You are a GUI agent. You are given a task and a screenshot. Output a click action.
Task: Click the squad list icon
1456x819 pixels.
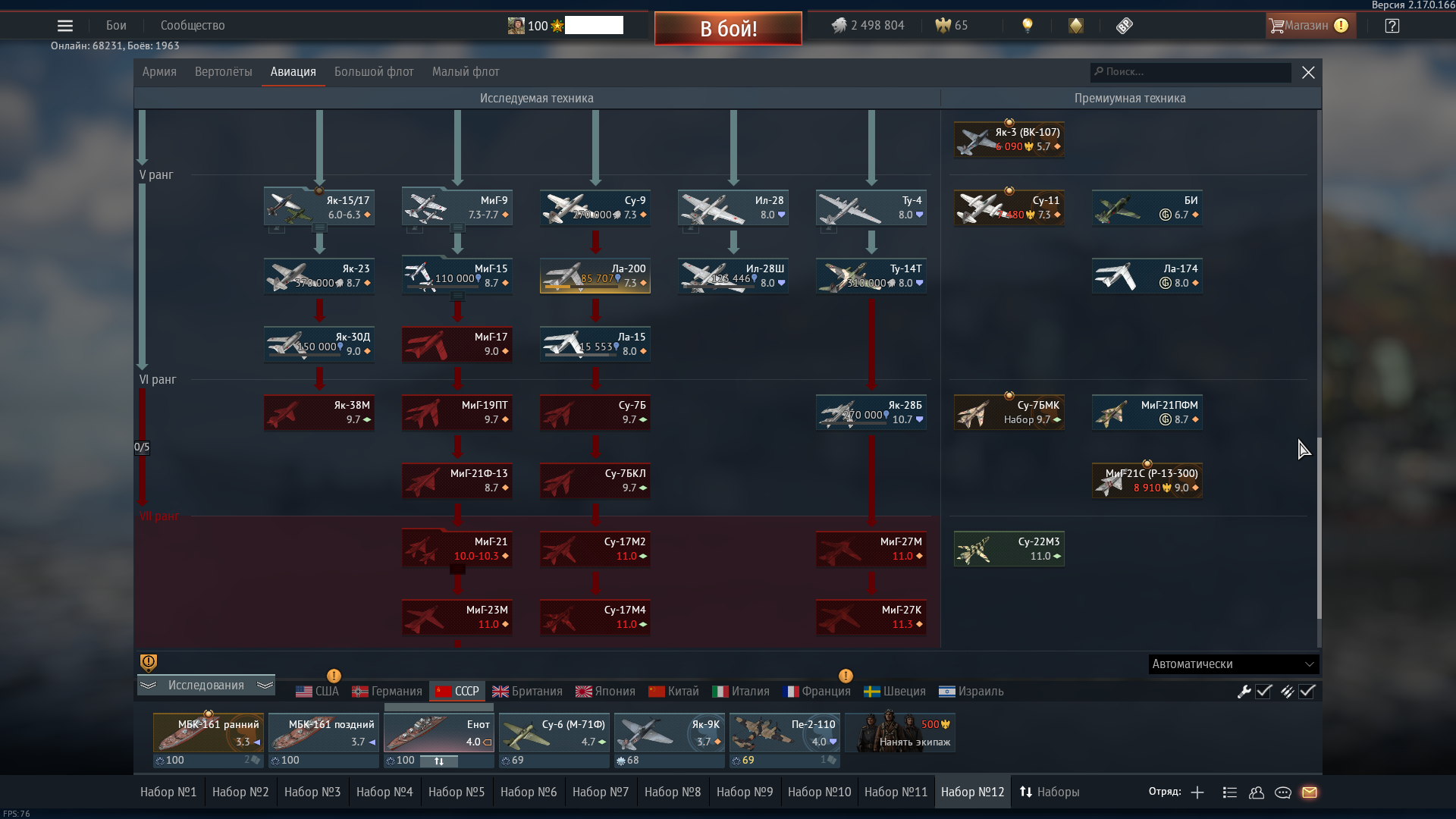click(x=1230, y=792)
